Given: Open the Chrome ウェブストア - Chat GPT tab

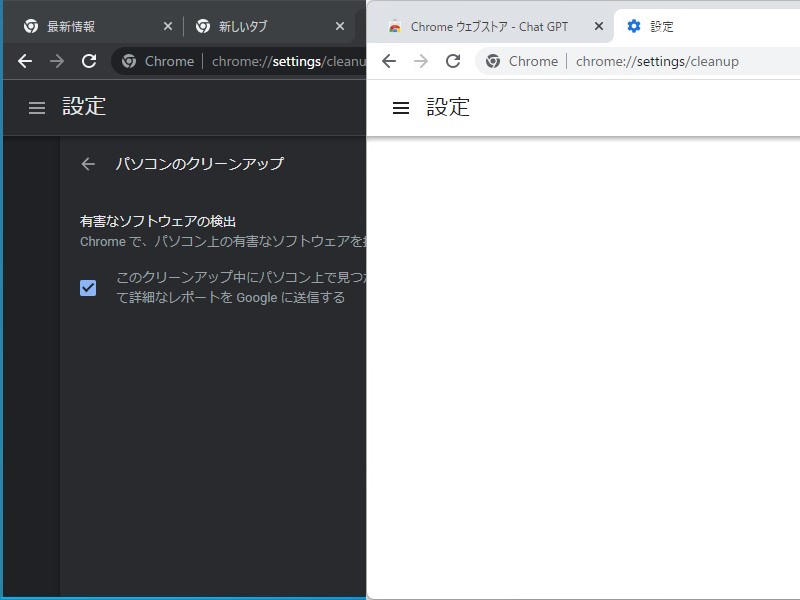Looking at the screenshot, I should coord(490,26).
